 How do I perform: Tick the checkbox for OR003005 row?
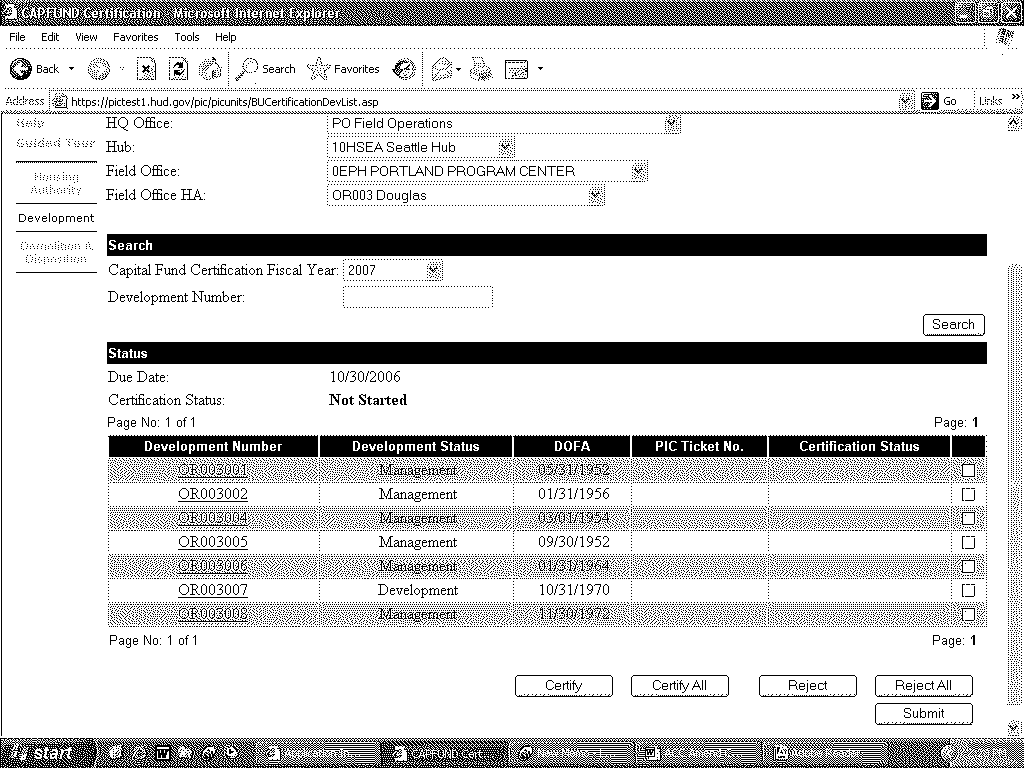click(967, 542)
